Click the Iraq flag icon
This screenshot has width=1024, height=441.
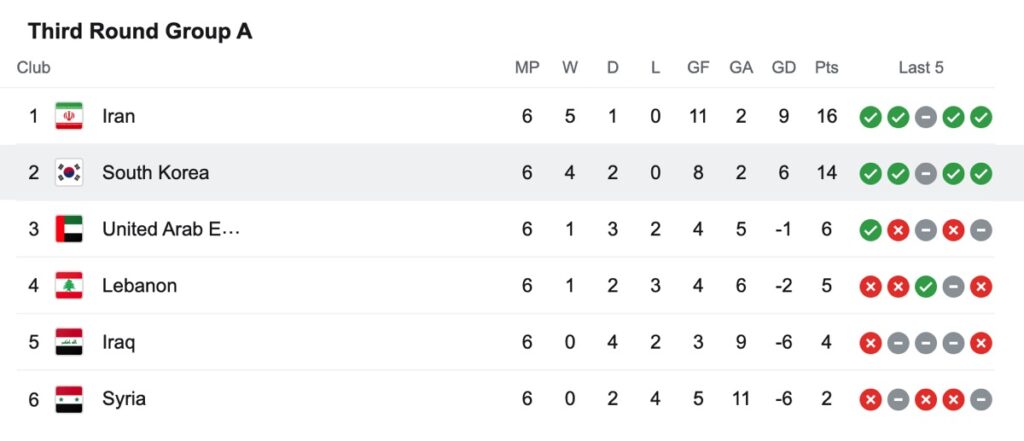[69, 342]
